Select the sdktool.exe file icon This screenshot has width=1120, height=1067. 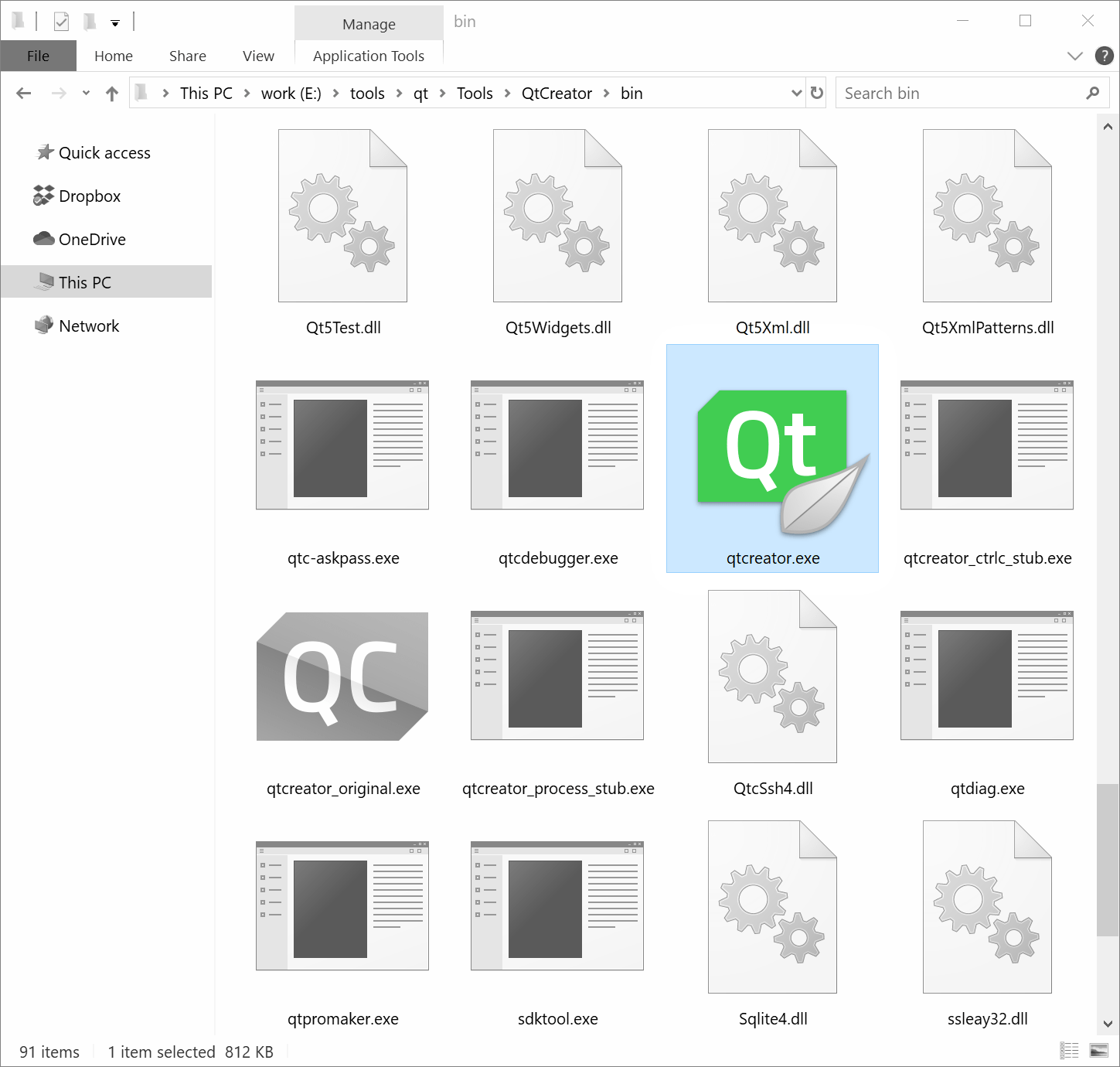click(x=557, y=906)
